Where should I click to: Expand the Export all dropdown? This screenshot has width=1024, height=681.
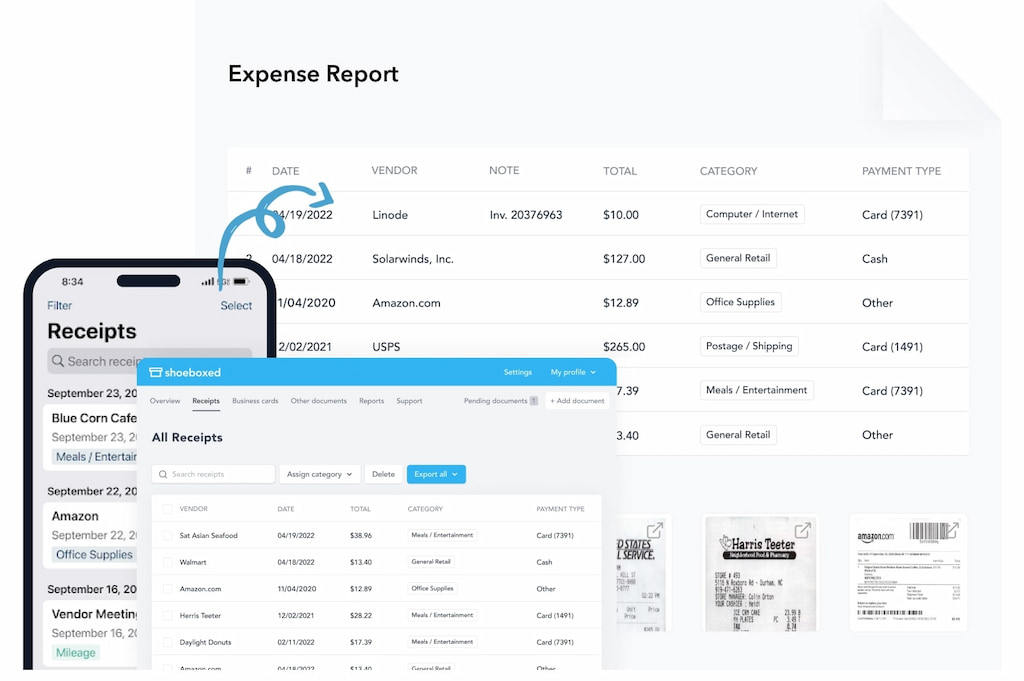pos(436,474)
